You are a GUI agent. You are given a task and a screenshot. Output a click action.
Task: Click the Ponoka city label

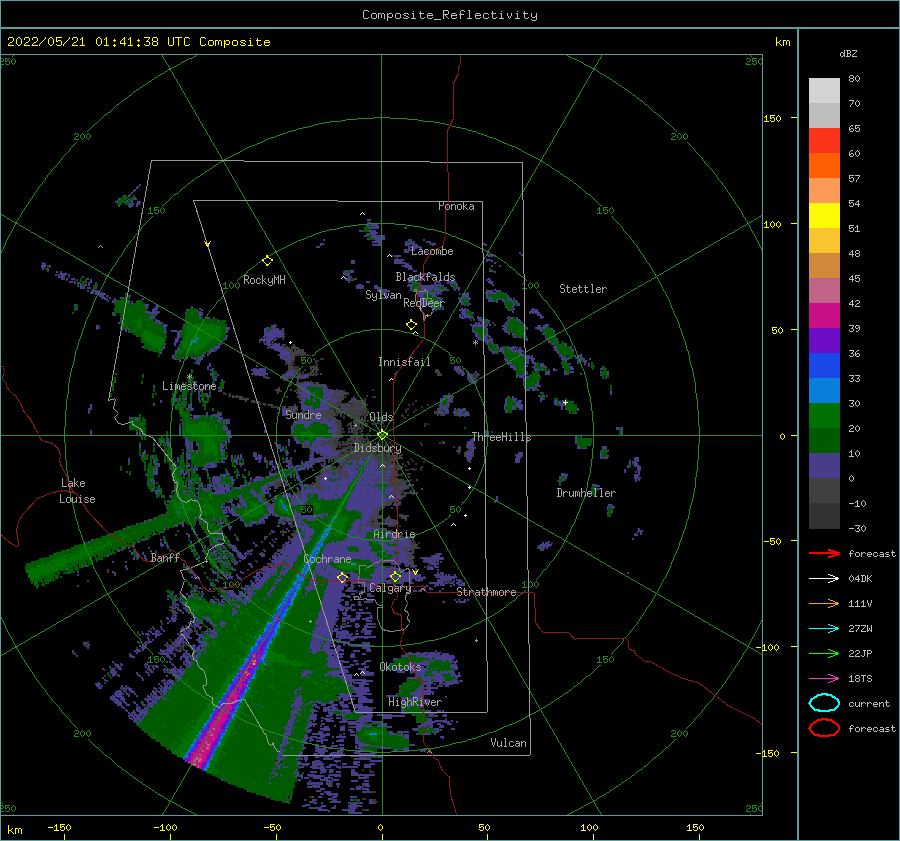pyautogui.click(x=456, y=206)
